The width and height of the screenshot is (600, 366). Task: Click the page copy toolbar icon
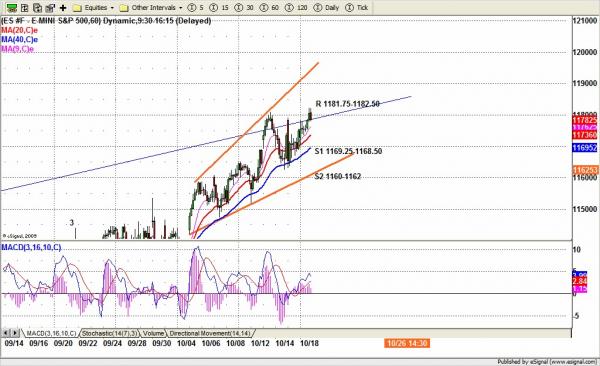pyautogui.click(x=37, y=7)
